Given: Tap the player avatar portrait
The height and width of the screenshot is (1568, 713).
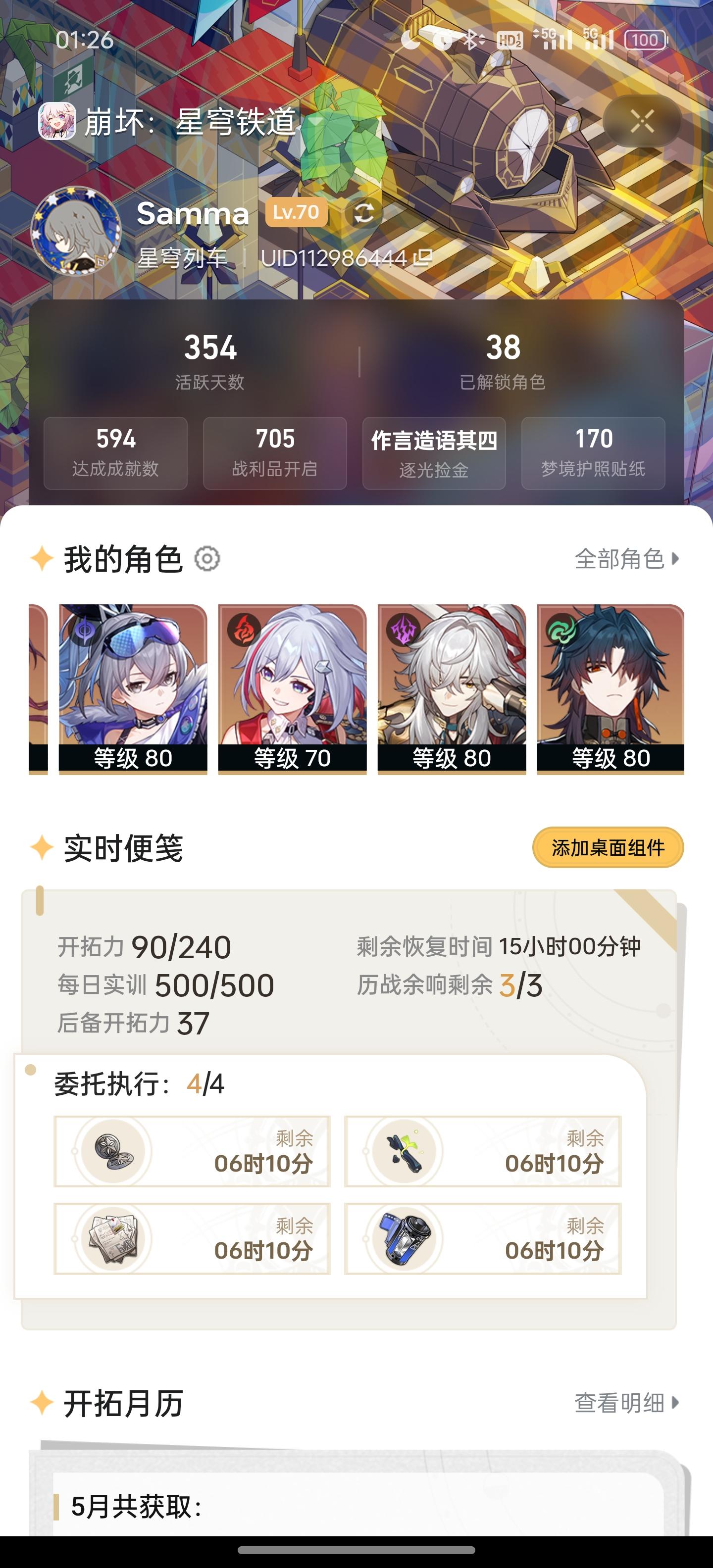Looking at the screenshot, I should click(75, 231).
